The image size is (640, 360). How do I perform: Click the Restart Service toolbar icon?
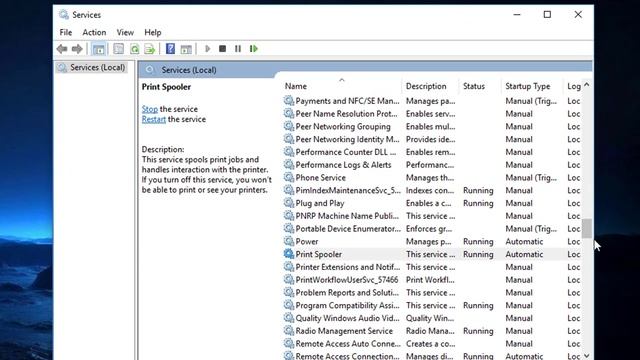pyautogui.click(x=254, y=49)
